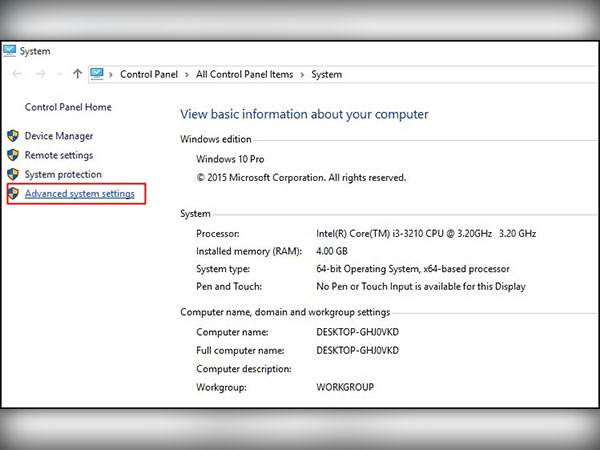Click the Full computer name label

pos(240,351)
